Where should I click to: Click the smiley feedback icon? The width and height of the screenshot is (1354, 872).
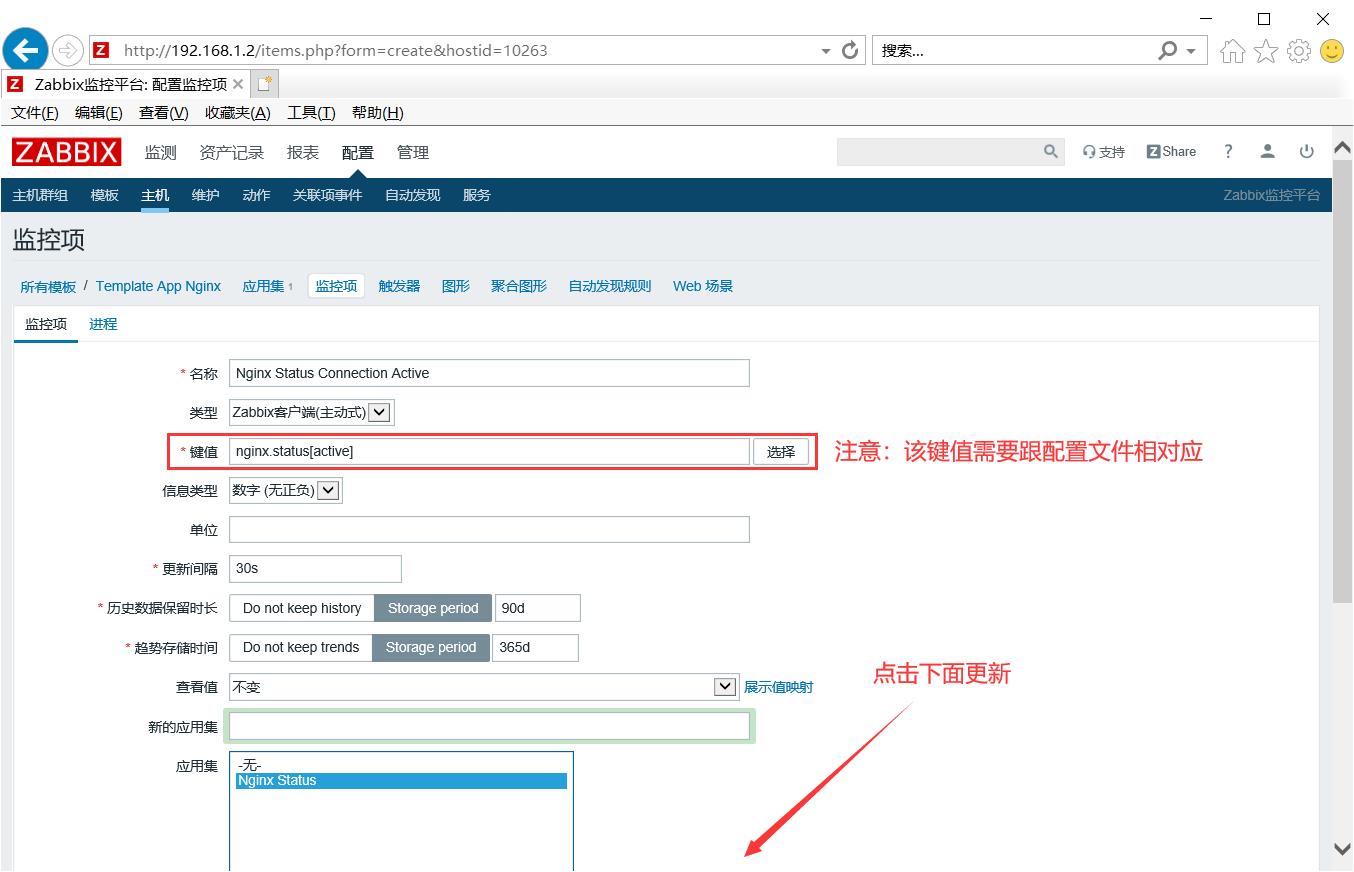click(1332, 51)
